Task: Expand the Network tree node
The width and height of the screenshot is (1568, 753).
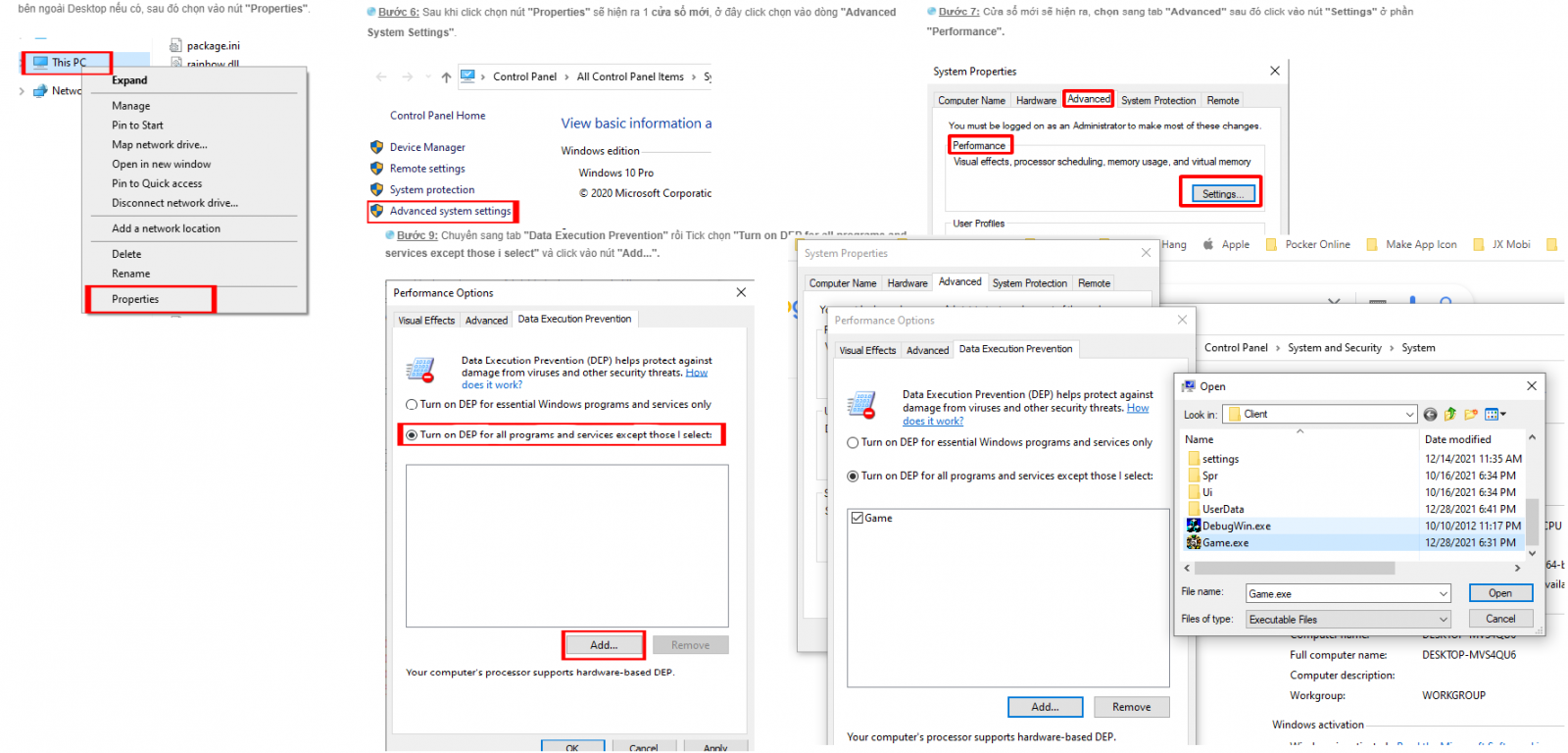Action: click(23, 91)
